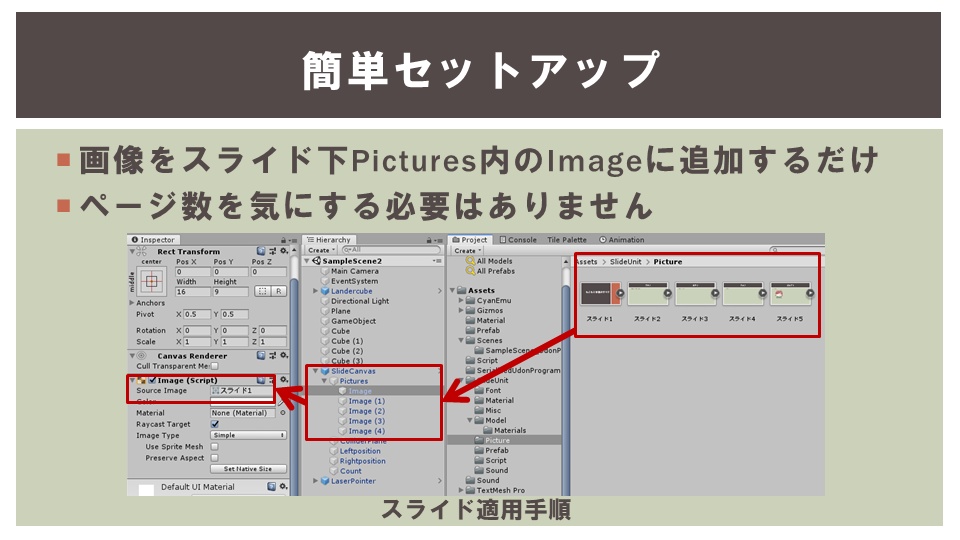The image size is (960, 540).
Task: Select the CyanEmu folder icon
Action: click(471, 301)
